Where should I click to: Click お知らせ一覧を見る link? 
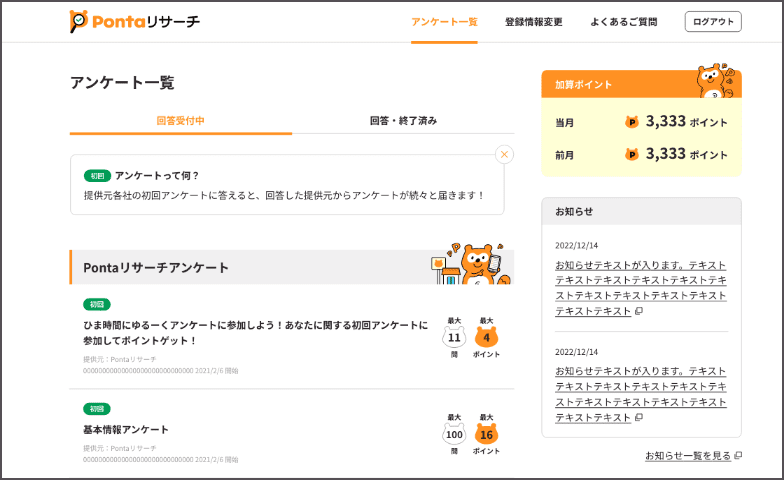(x=688, y=456)
